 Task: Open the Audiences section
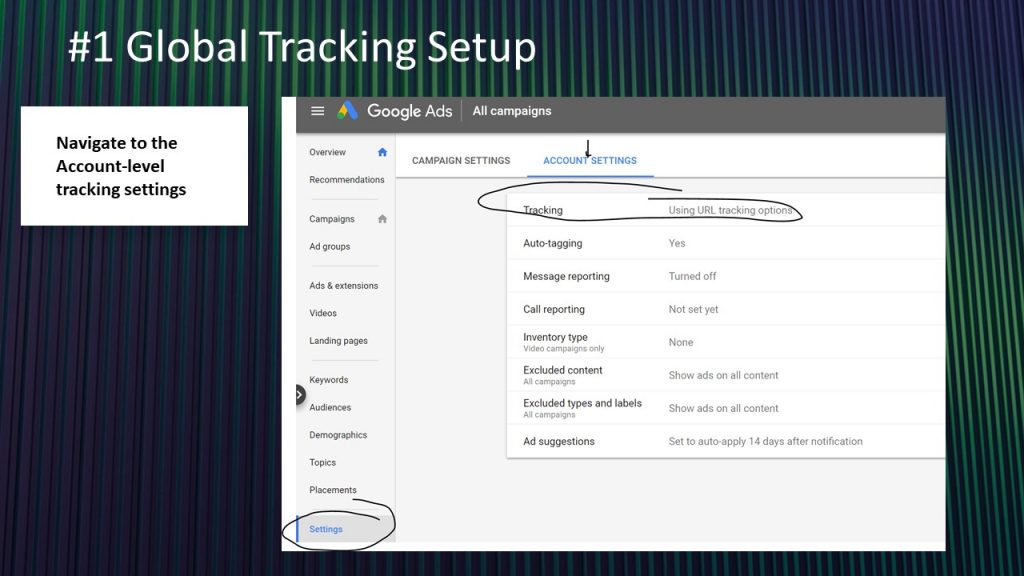[330, 407]
